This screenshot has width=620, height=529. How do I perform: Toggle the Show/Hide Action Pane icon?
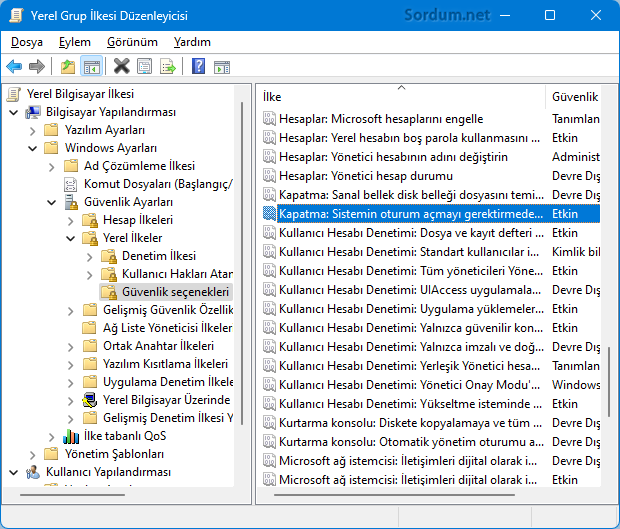click(x=222, y=67)
